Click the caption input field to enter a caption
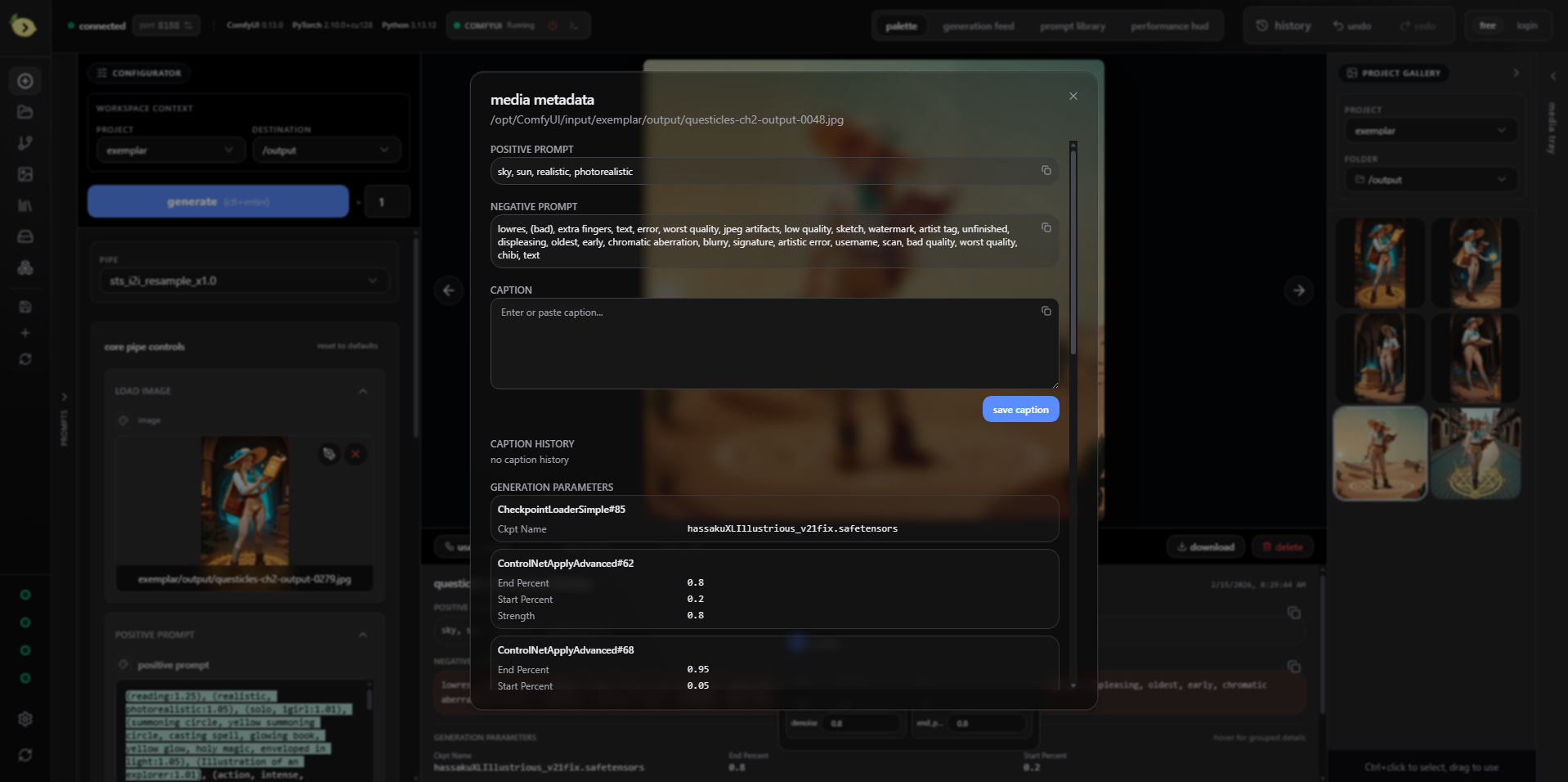The width and height of the screenshot is (1568, 782). click(x=760, y=344)
